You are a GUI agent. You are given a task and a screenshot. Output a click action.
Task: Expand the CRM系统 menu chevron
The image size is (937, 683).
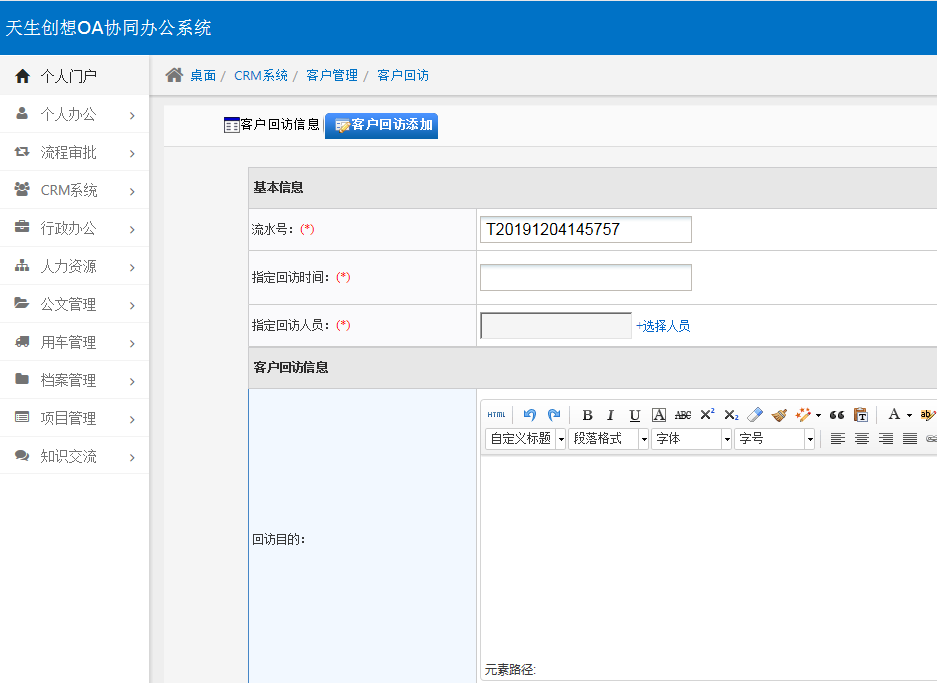[132, 191]
